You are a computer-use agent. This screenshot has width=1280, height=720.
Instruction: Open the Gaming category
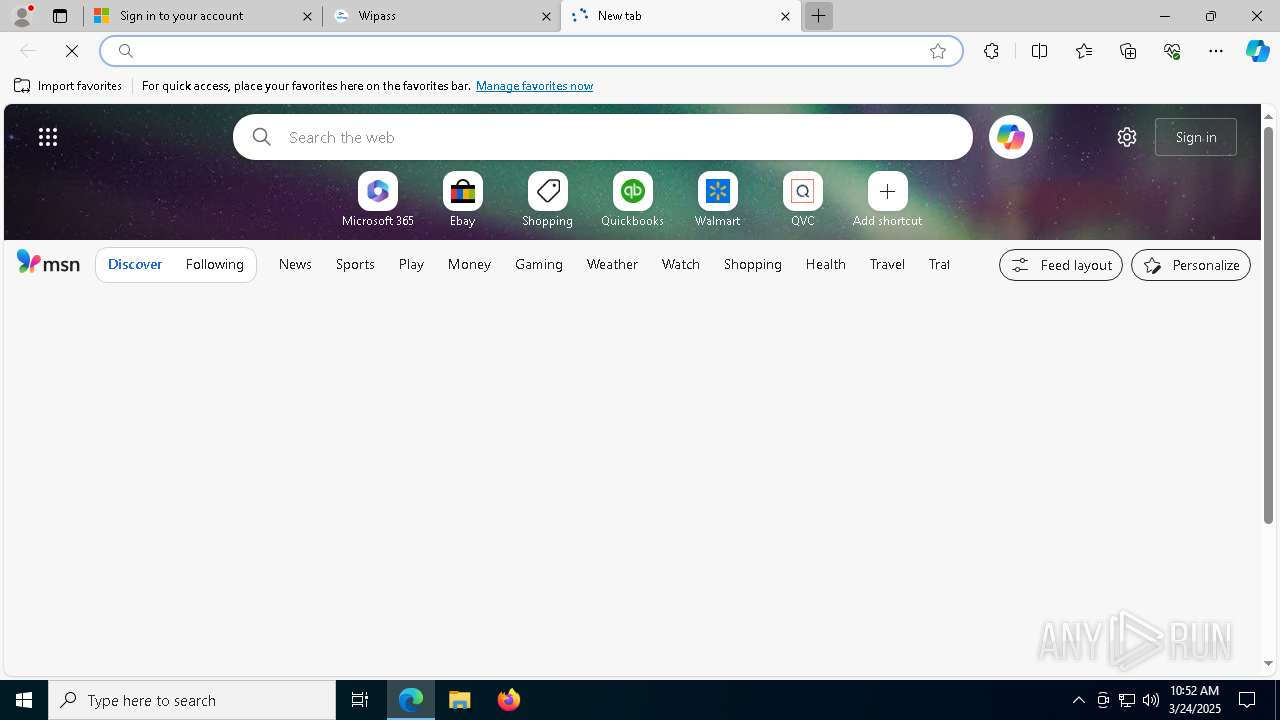coord(539,264)
